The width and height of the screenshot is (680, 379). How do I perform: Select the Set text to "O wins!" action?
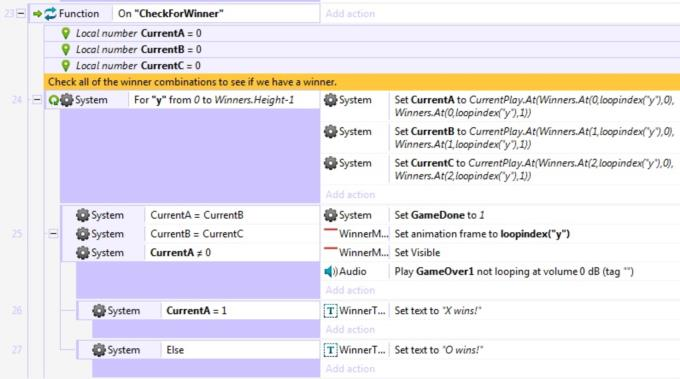coord(438,350)
